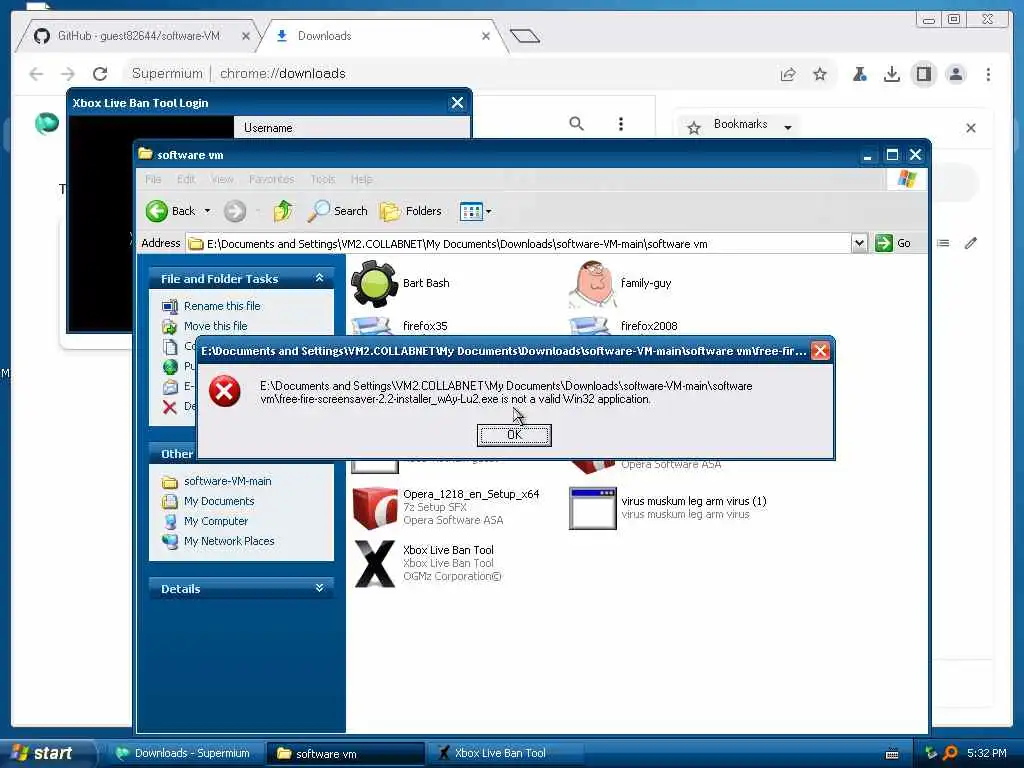Image resolution: width=1024 pixels, height=768 pixels.
Task: Click the list view icon in side panel
Action: [x=943, y=243]
